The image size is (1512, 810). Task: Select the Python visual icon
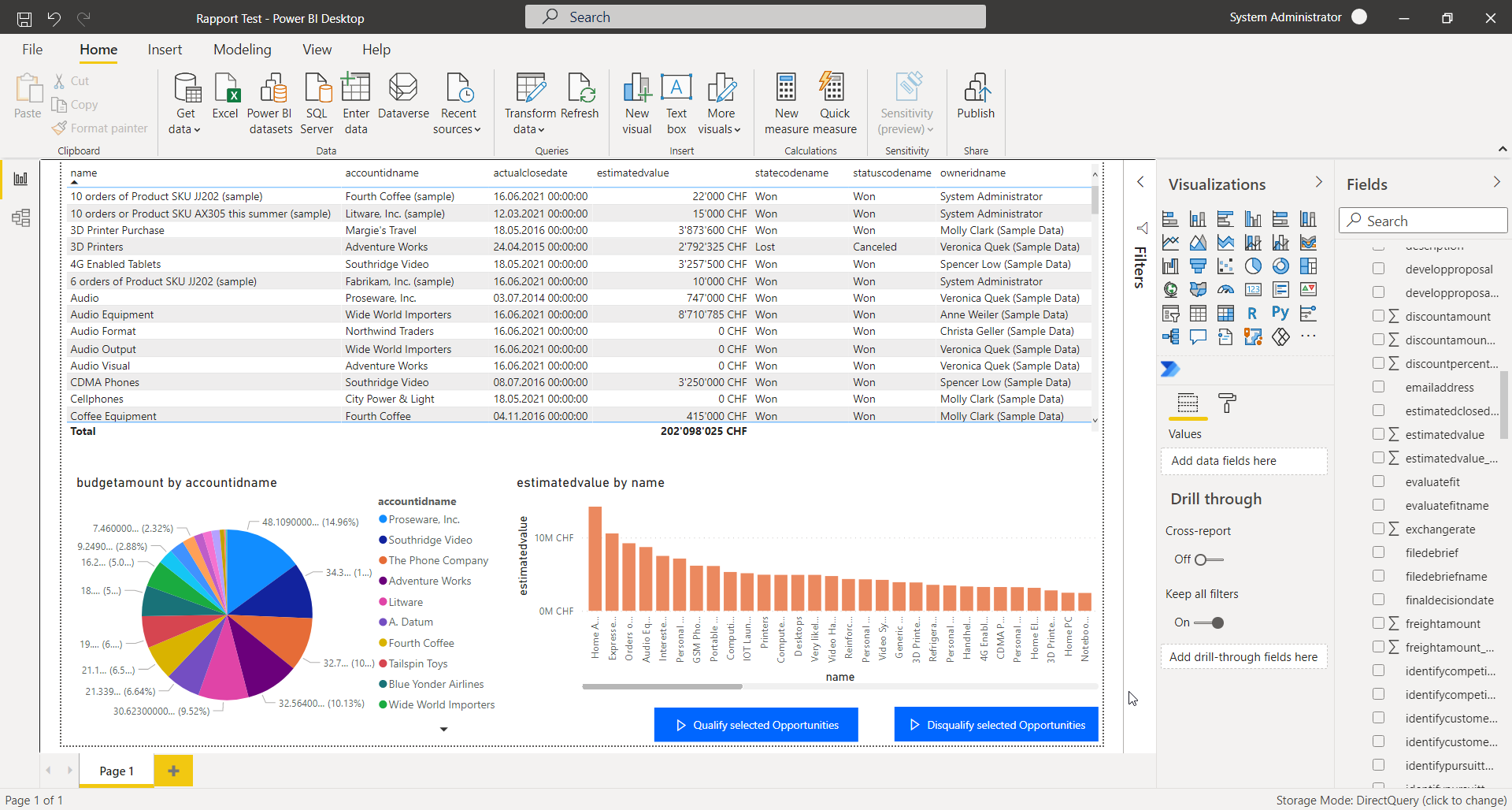(x=1280, y=313)
